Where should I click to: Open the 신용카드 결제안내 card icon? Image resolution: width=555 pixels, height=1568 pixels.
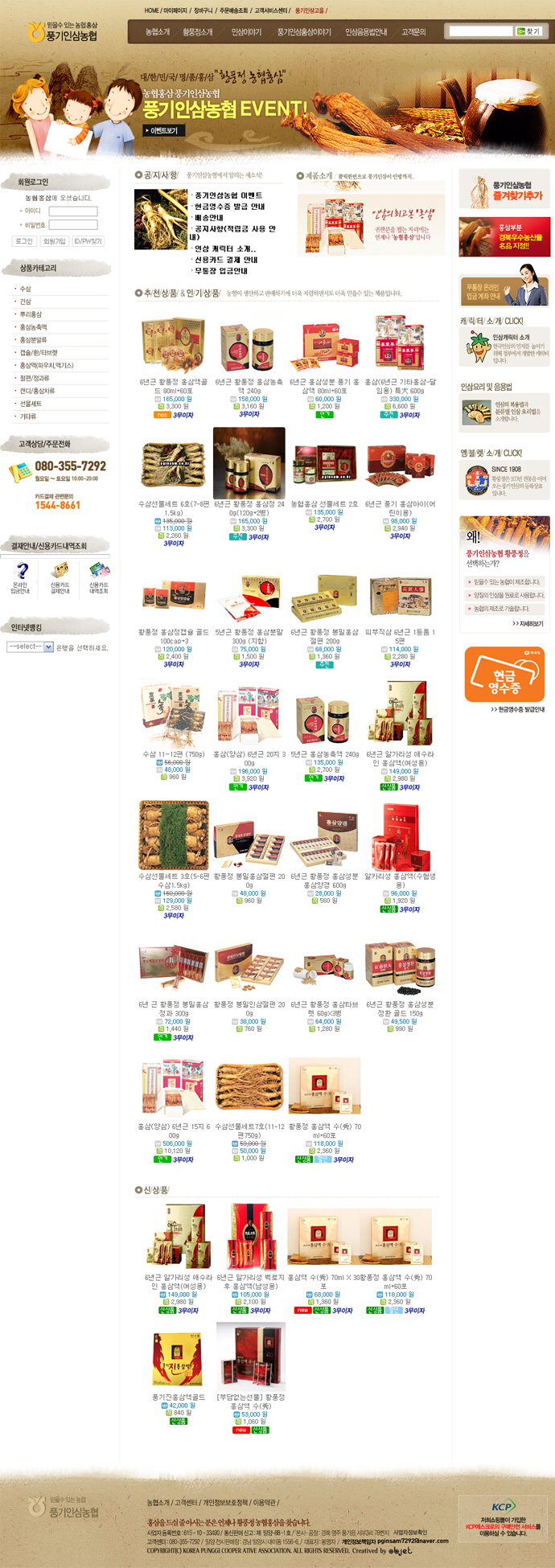click(60, 569)
